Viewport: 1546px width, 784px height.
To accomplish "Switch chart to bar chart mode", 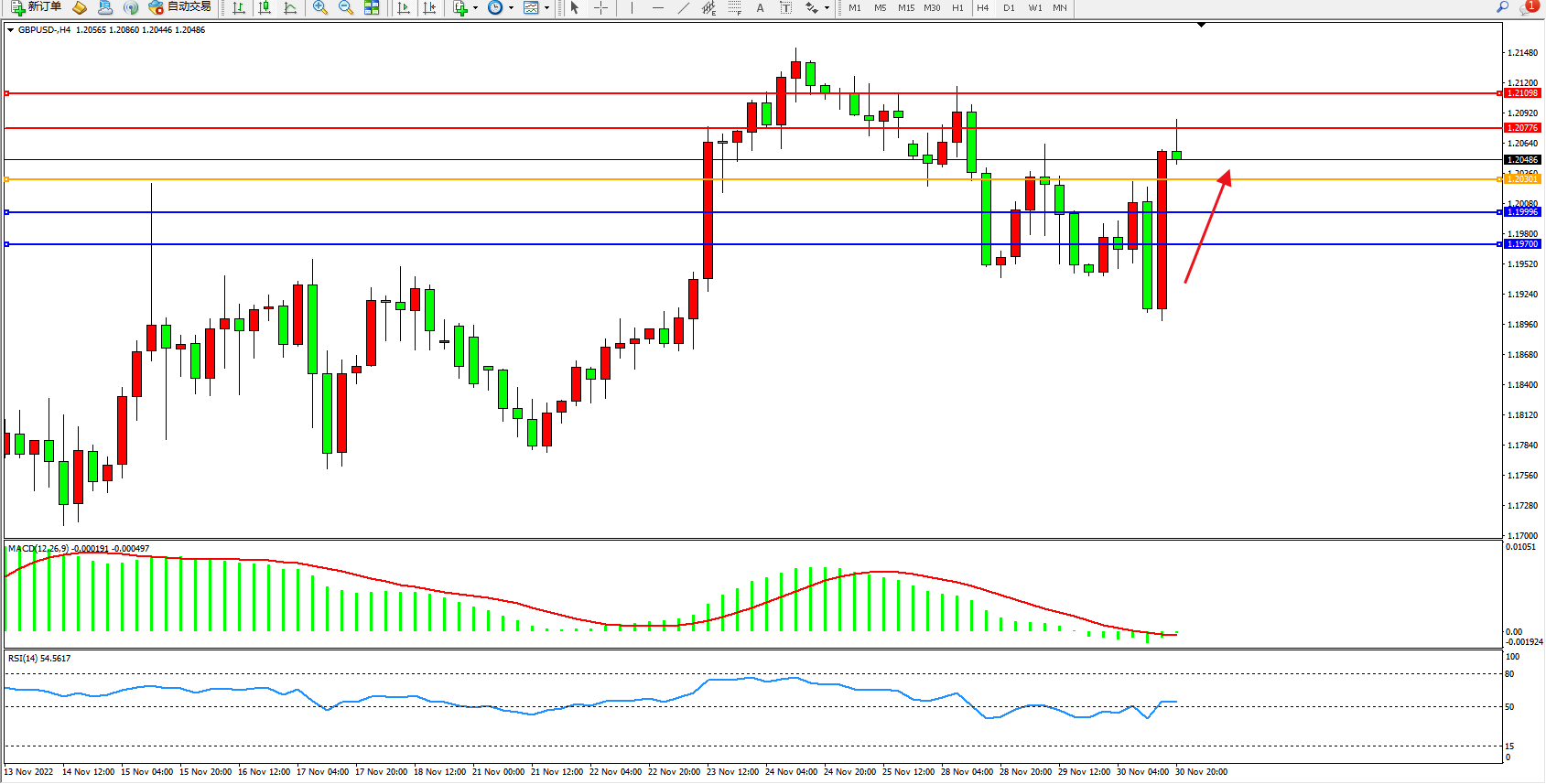I will click(239, 7).
